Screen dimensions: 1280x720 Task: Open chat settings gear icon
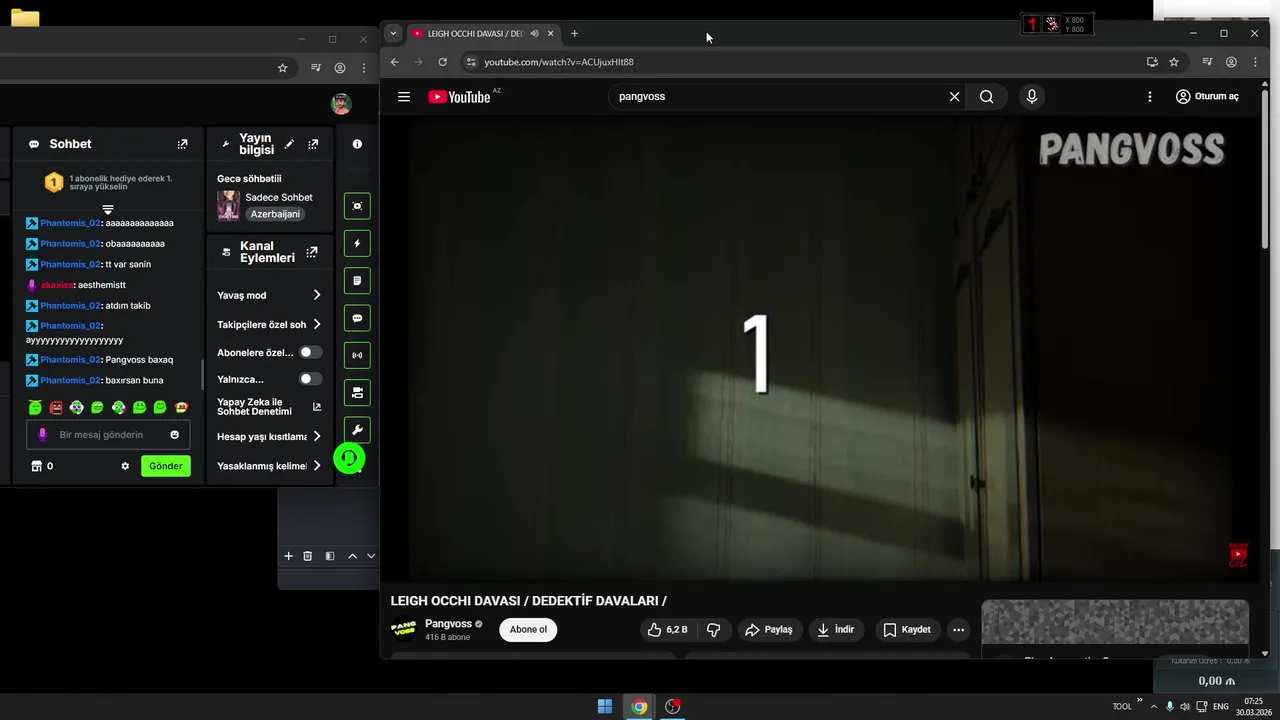[x=125, y=466]
